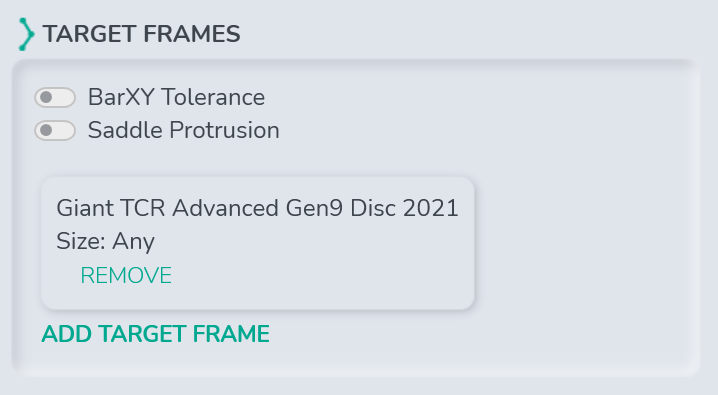Image resolution: width=718 pixels, height=395 pixels.
Task: Click the Any size value
Action: click(x=133, y=241)
